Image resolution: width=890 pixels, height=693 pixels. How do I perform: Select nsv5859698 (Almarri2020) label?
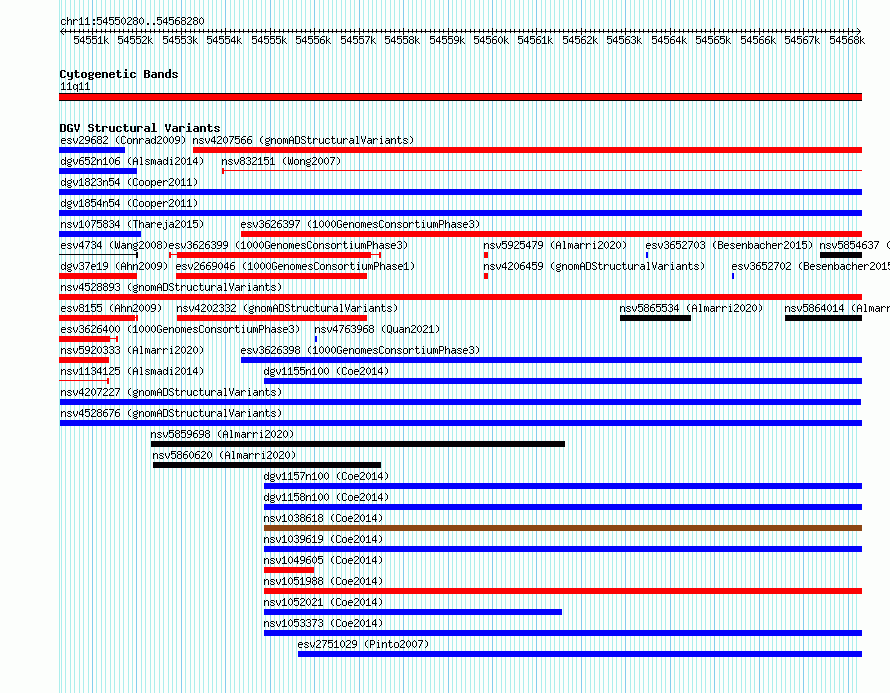click(x=222, y=434)
